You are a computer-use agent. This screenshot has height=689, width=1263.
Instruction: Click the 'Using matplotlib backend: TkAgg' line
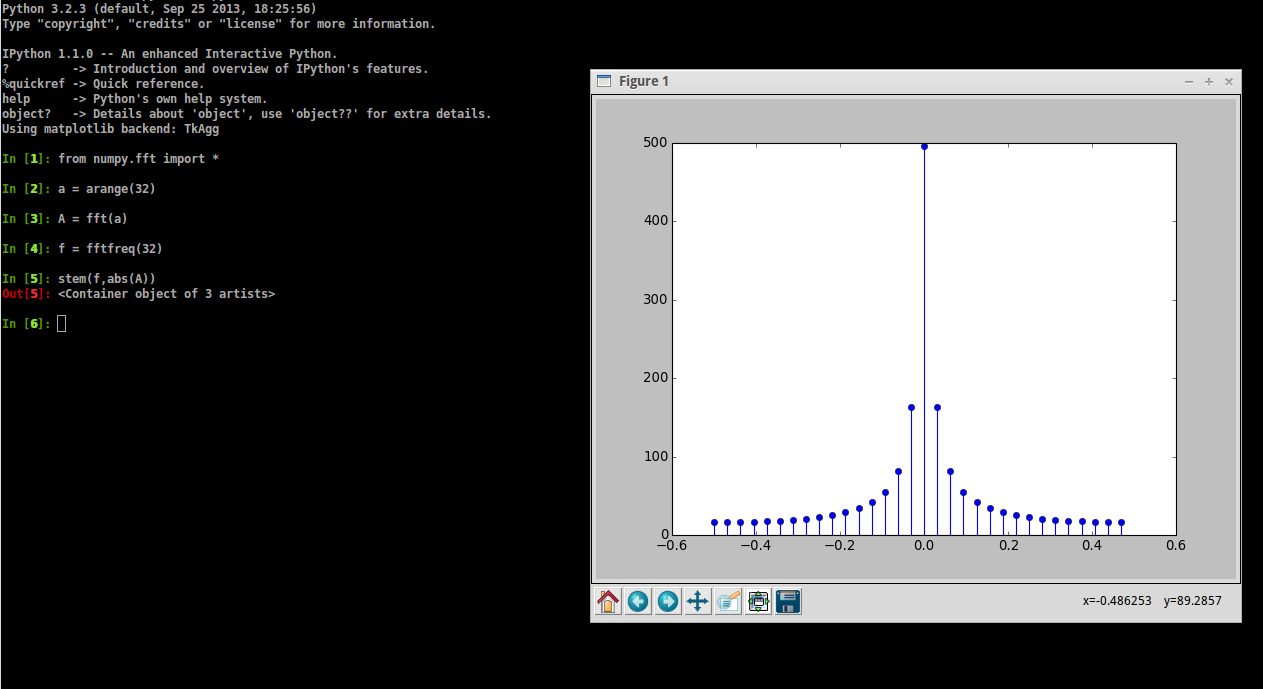pyautogui.click(x=110, y=129)
